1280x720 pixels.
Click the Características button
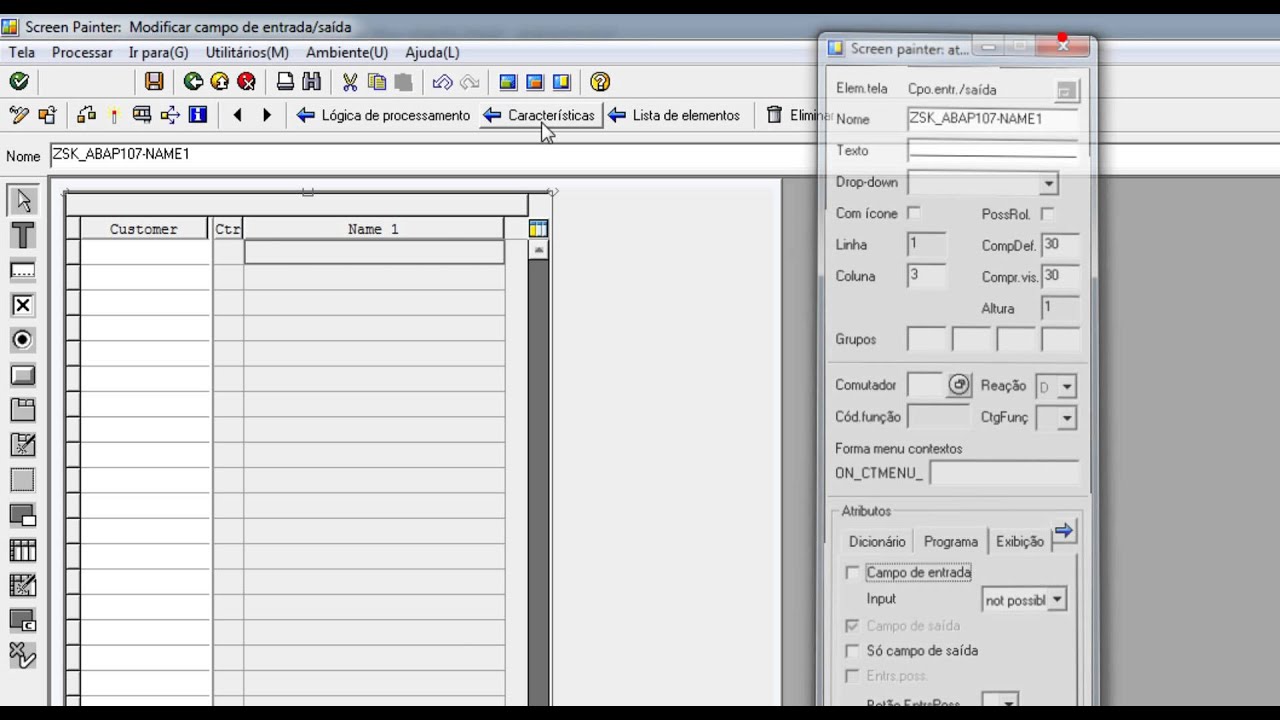click(539, 115)
